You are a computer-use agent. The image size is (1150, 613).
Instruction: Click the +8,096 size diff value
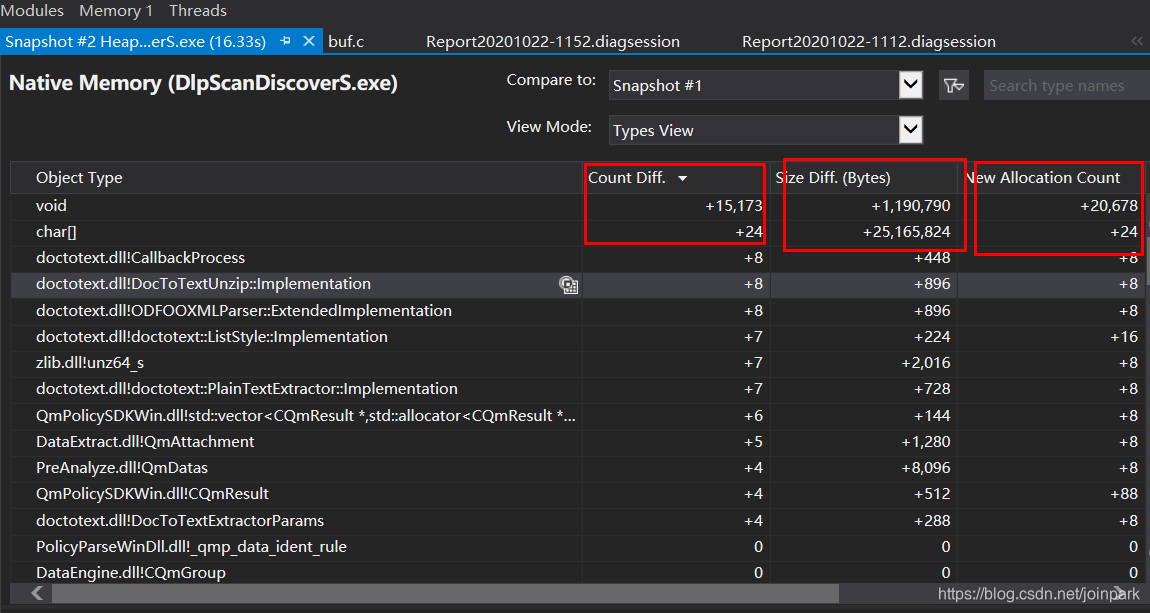926,468
